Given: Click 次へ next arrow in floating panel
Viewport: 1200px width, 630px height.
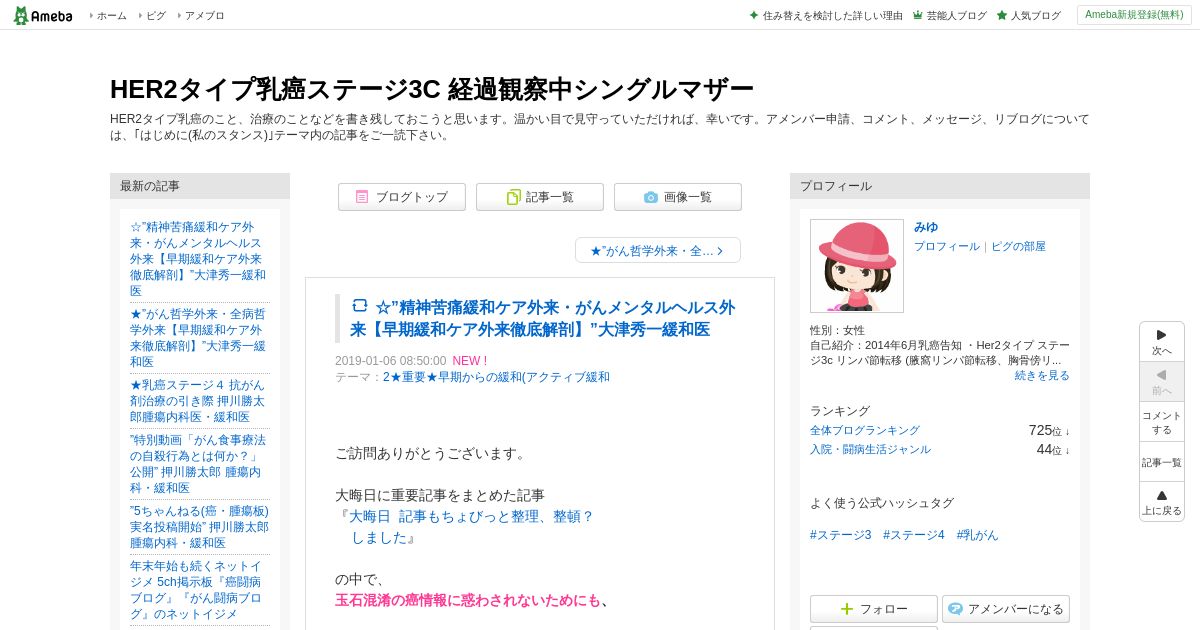Looking at the screenshot, I should (1162, 341).
